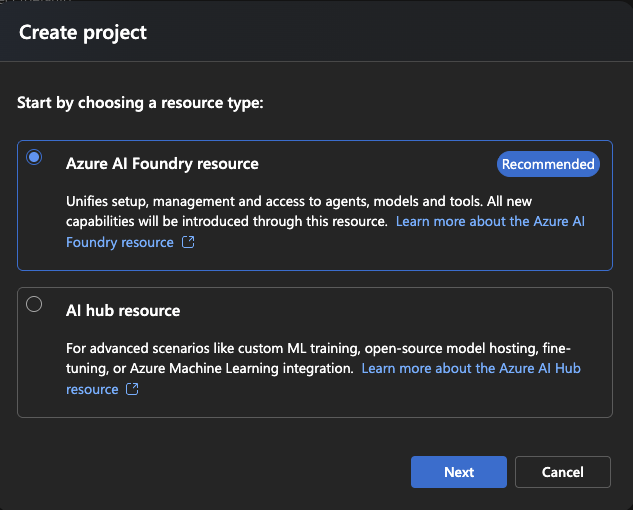Click external-link icon beside AI Hub resource link

coord(132,390)
